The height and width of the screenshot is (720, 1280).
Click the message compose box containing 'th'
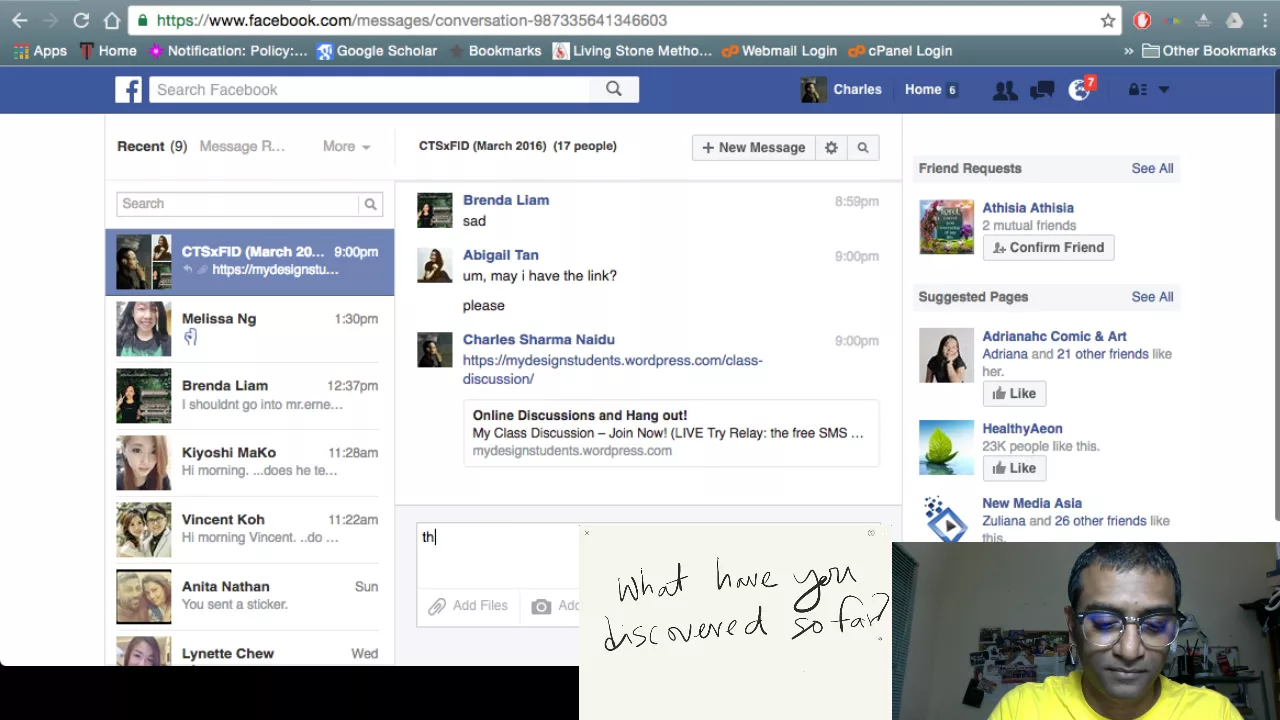coord(497,555)
